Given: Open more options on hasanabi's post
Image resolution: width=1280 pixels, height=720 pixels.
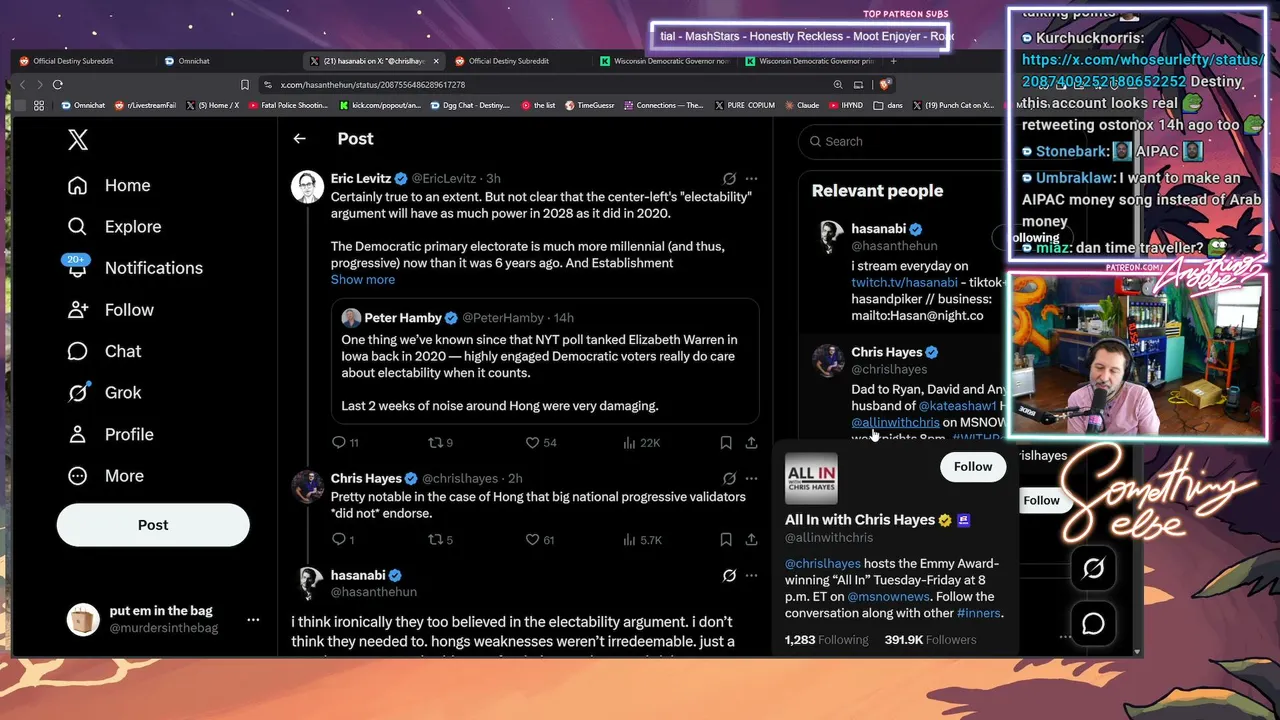Looking at the screenshot, I should pyautogui.click(x=751, y=576).
